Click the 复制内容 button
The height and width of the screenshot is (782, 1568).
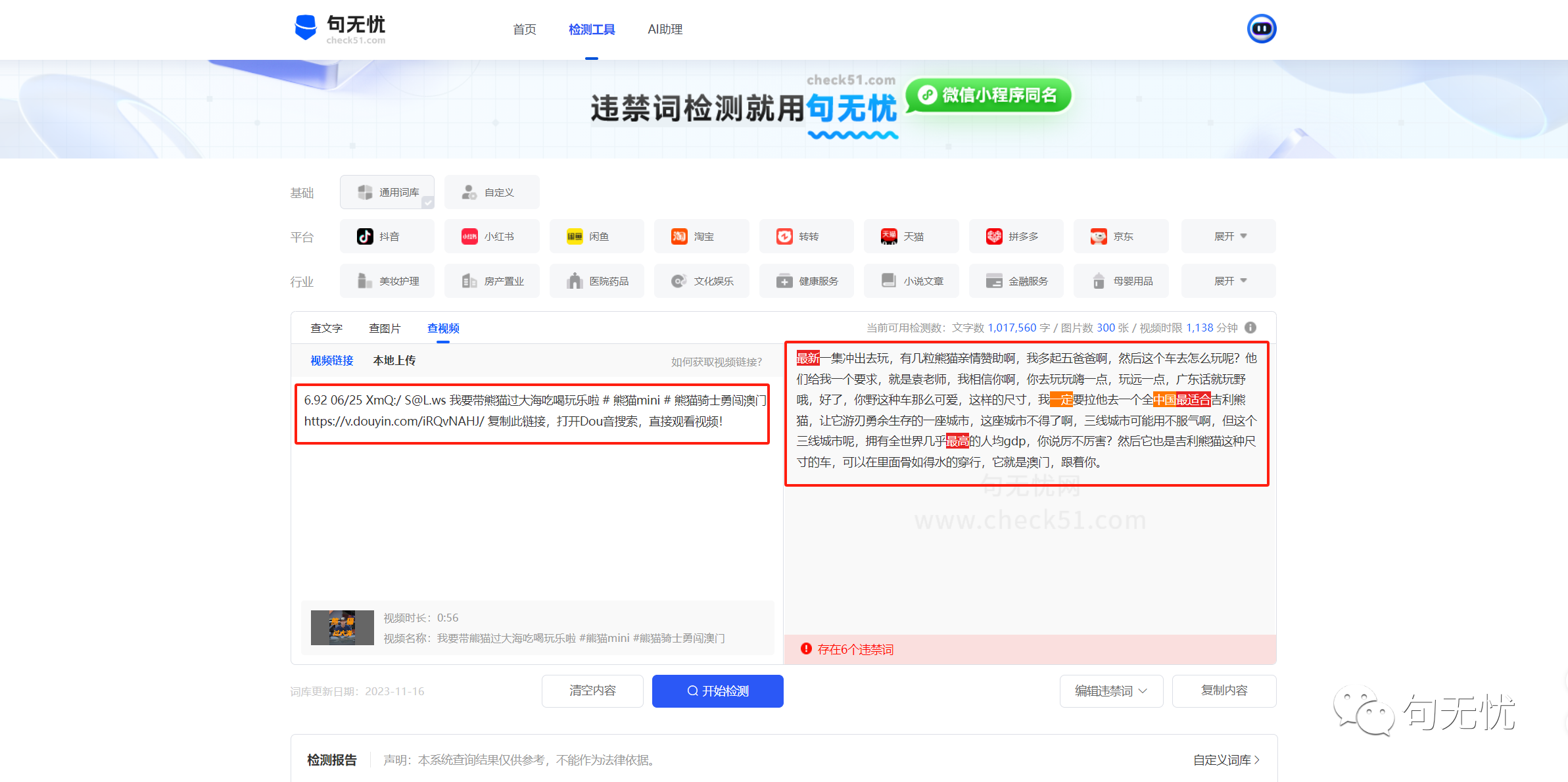pyautogui.click(x=1224, y=691)
